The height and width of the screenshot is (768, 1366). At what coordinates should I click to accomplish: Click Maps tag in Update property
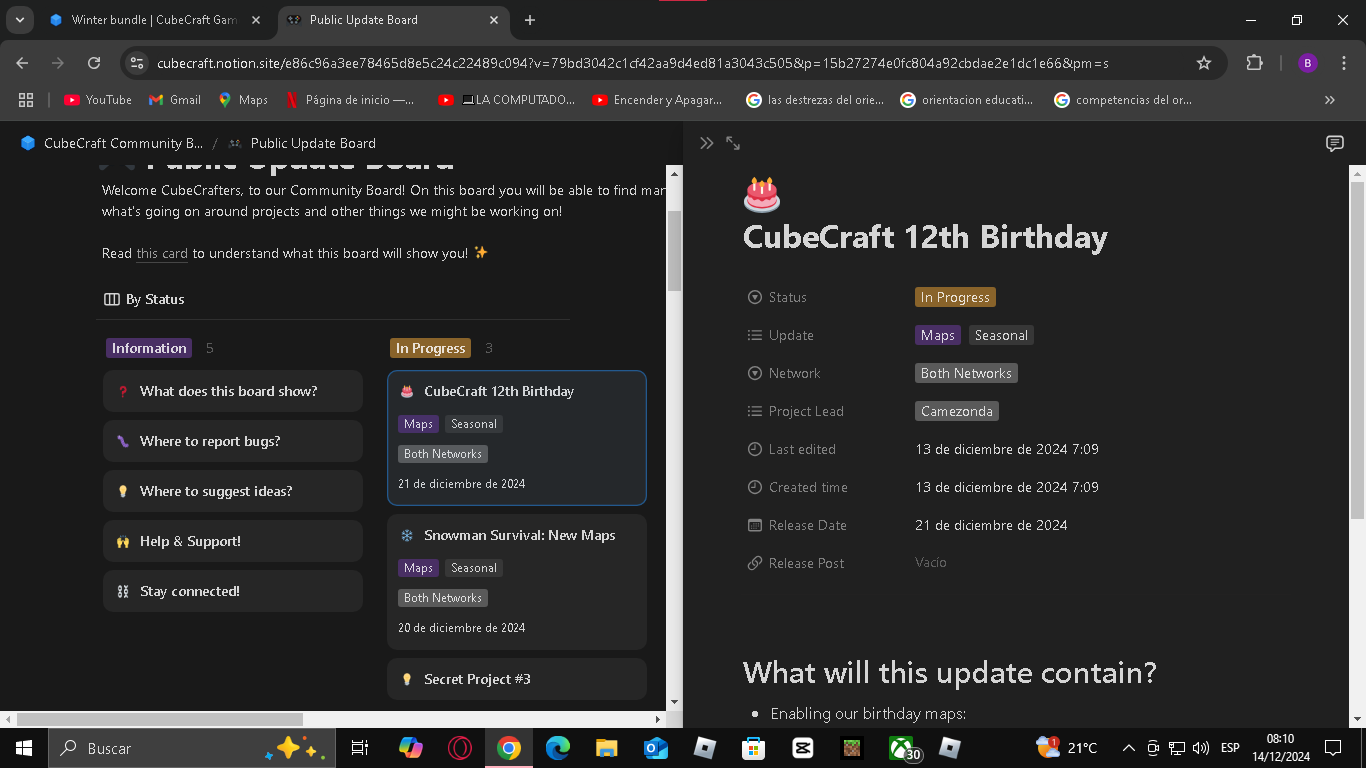[938, 335]
